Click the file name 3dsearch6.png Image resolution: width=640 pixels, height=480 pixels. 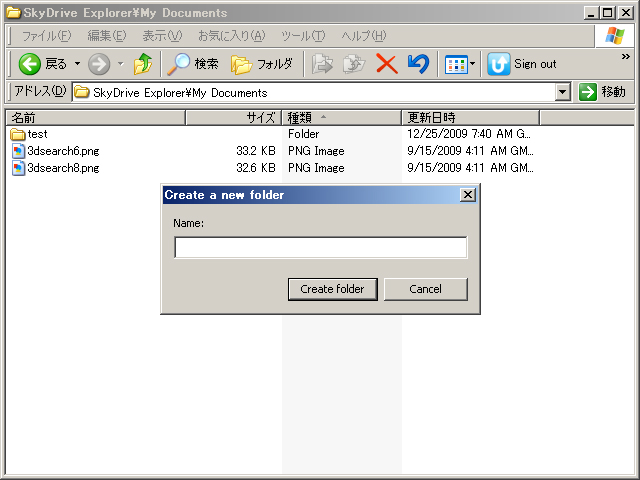pos(63,151)
